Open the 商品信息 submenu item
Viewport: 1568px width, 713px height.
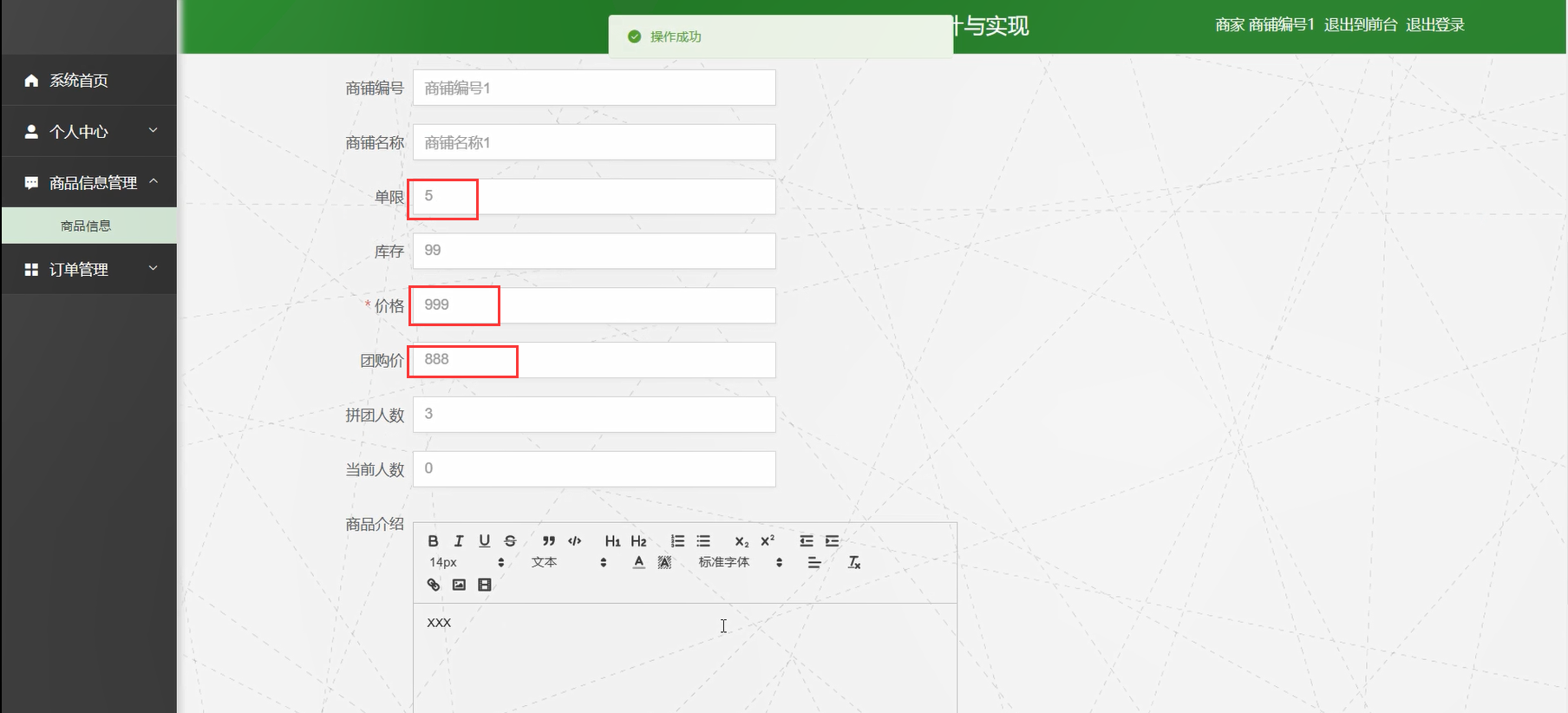tap(88, 226)
